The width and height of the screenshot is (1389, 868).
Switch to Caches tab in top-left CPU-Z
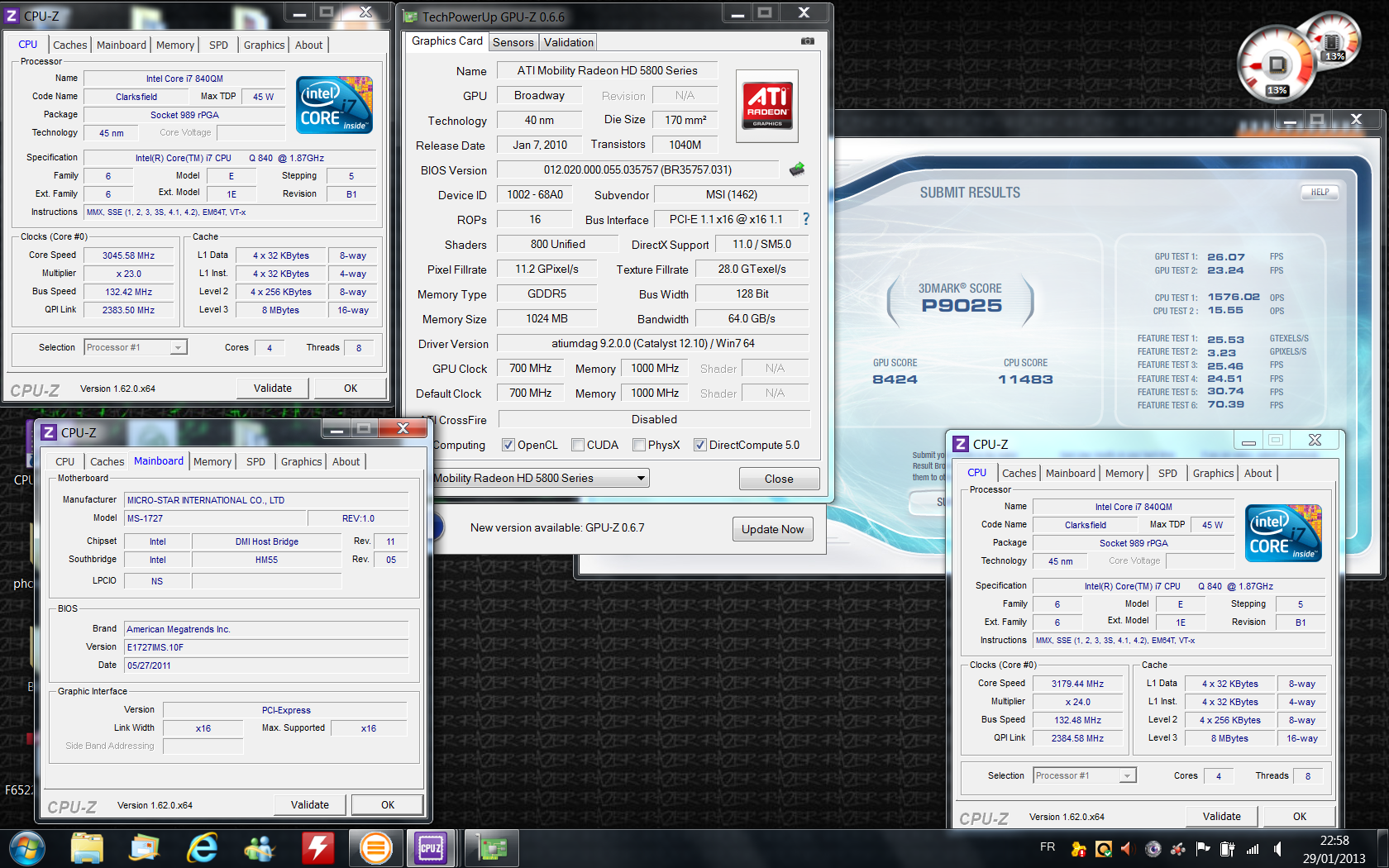click(x=70, y=45)
